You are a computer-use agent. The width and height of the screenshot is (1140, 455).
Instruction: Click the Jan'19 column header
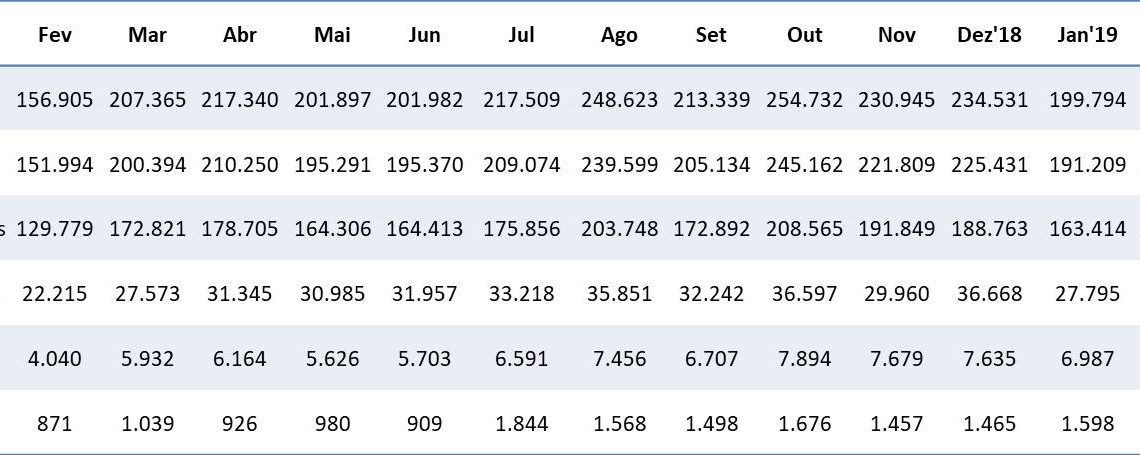click(1087, 35)
